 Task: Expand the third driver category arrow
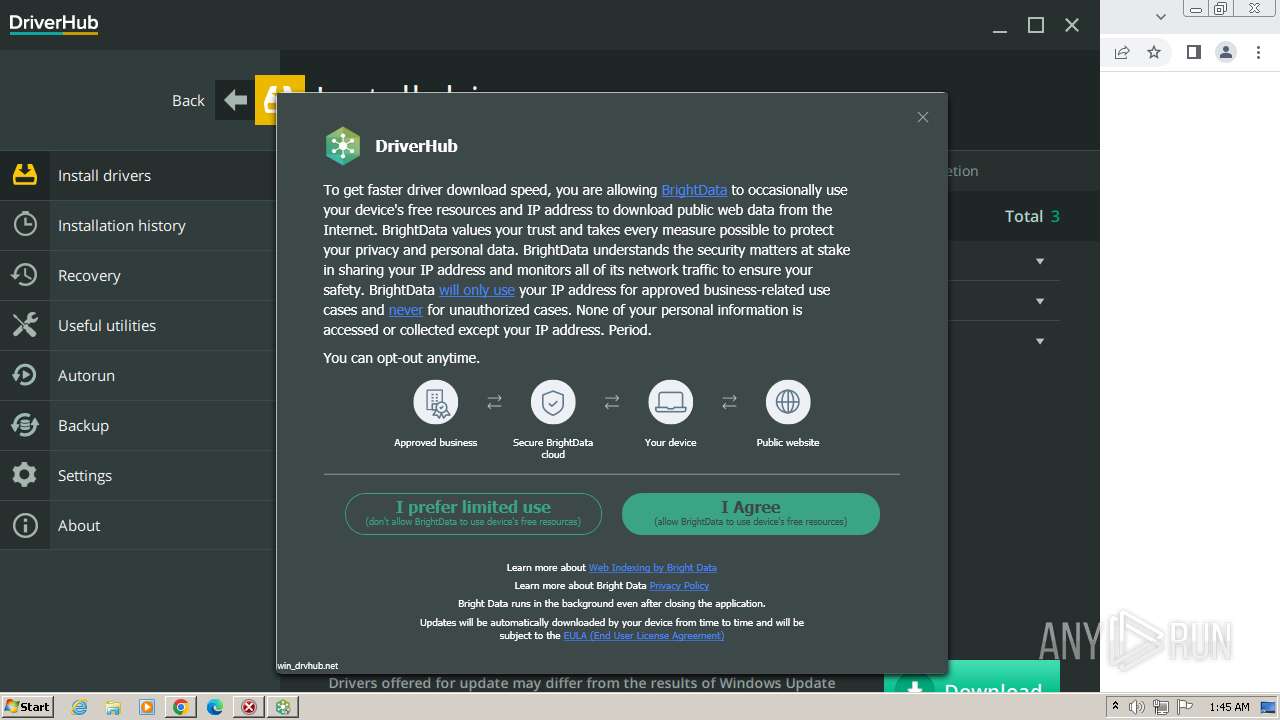coord(1040,341)
